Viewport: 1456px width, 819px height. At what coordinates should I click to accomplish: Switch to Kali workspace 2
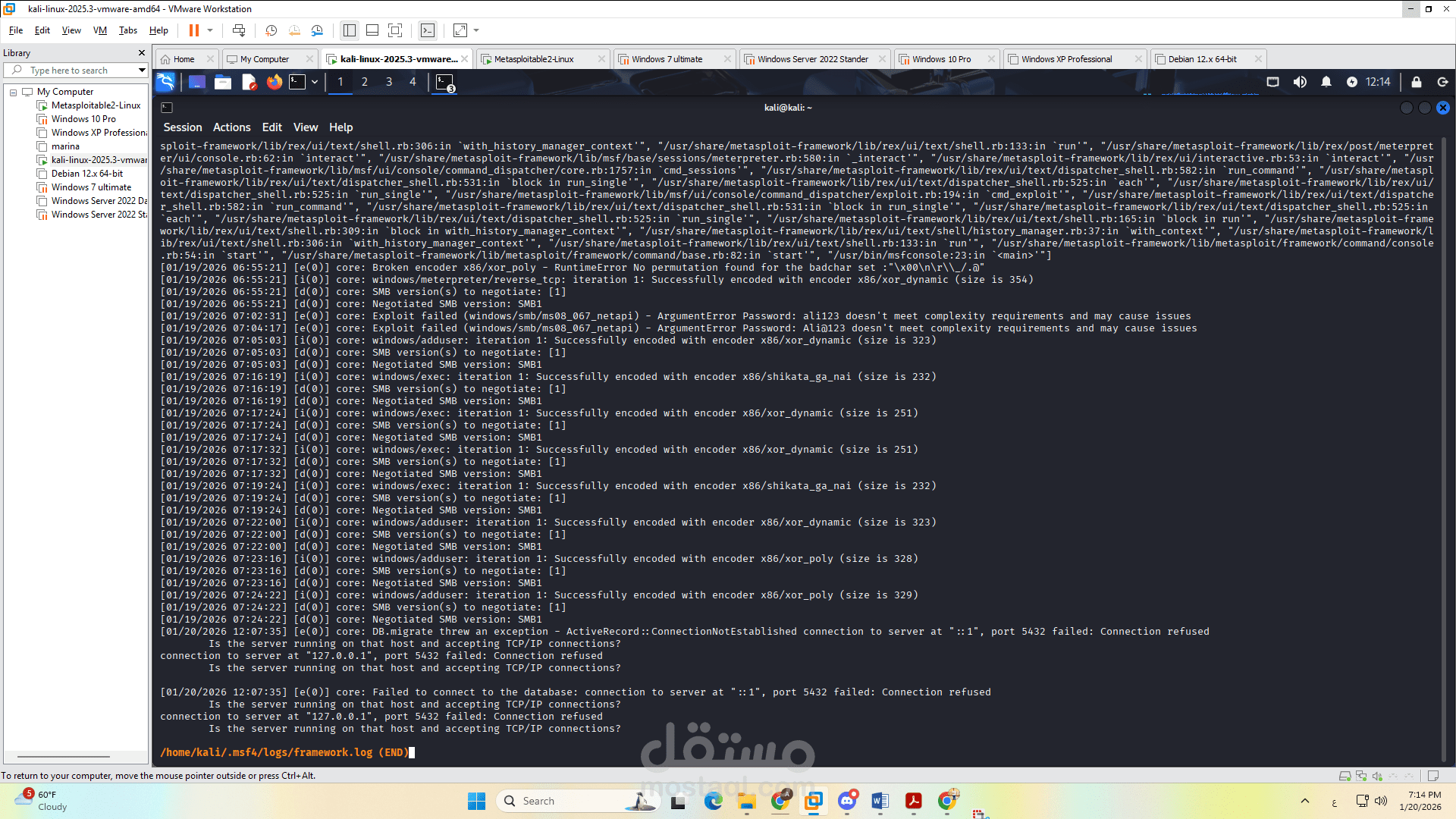(x=365, y=82)
